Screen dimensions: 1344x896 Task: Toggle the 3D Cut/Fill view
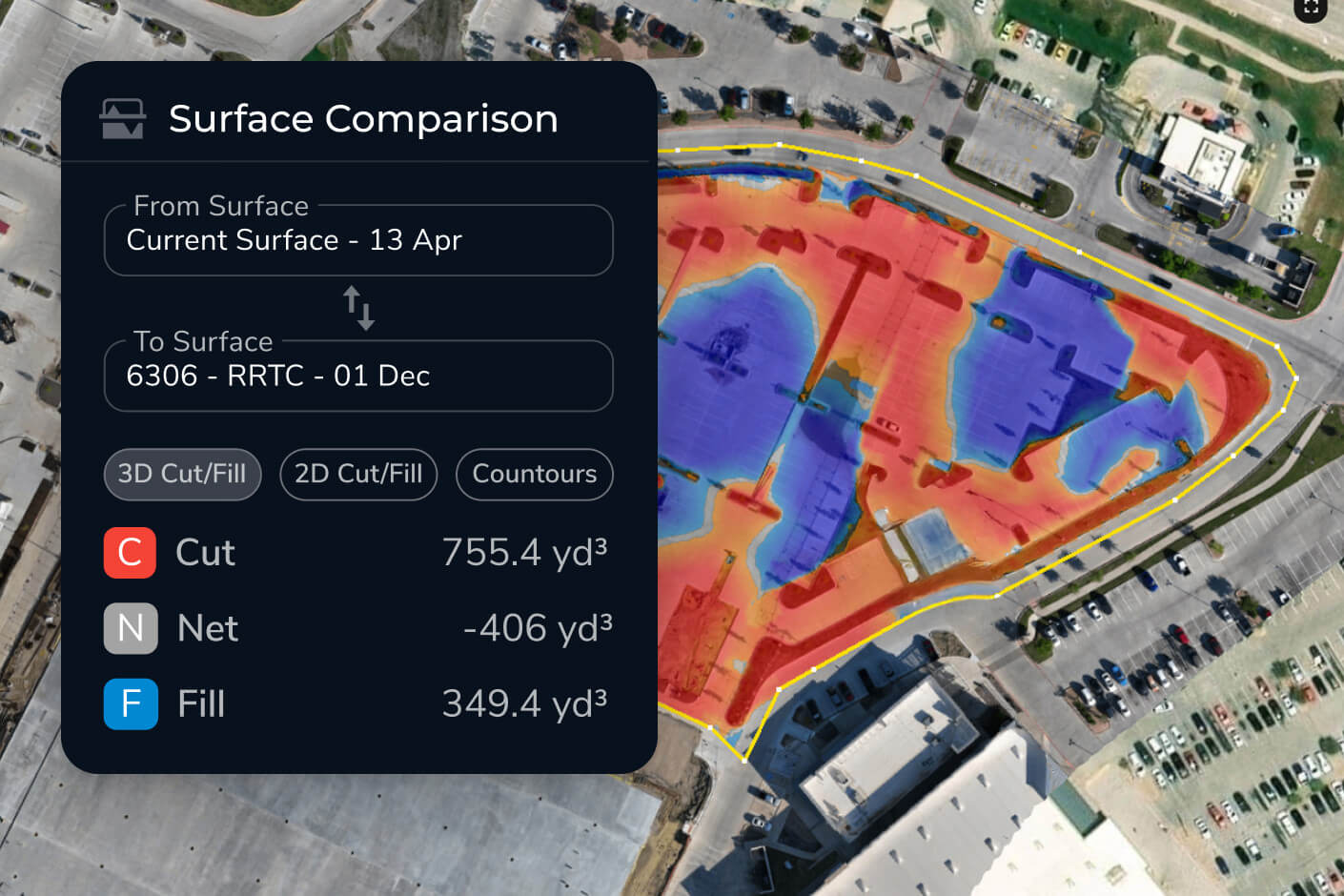click(x=182, y=474)
